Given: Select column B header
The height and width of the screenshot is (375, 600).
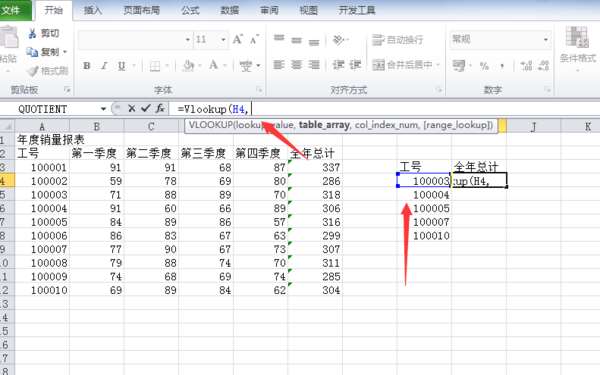Looking at the screenshot, I should [96, 126].
